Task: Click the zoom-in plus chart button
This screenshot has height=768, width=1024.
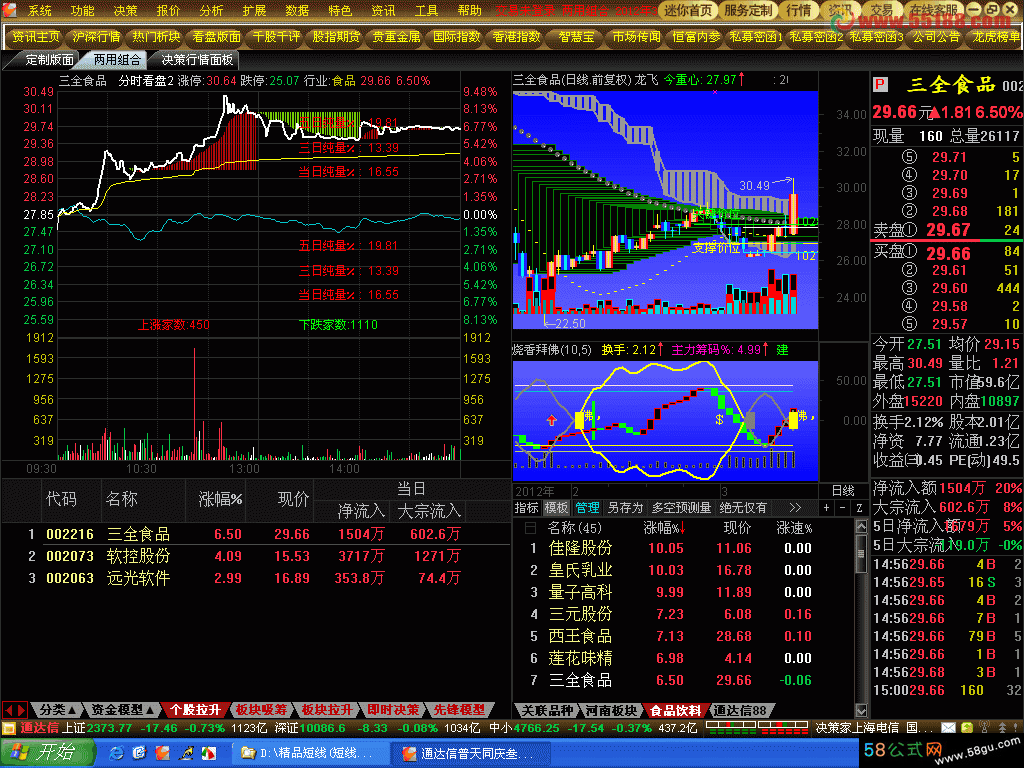Action: click(827, 507)
